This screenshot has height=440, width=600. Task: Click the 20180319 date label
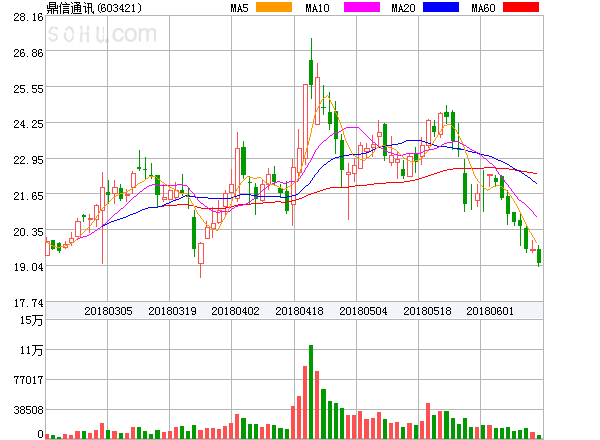click(x=172, y=311)
